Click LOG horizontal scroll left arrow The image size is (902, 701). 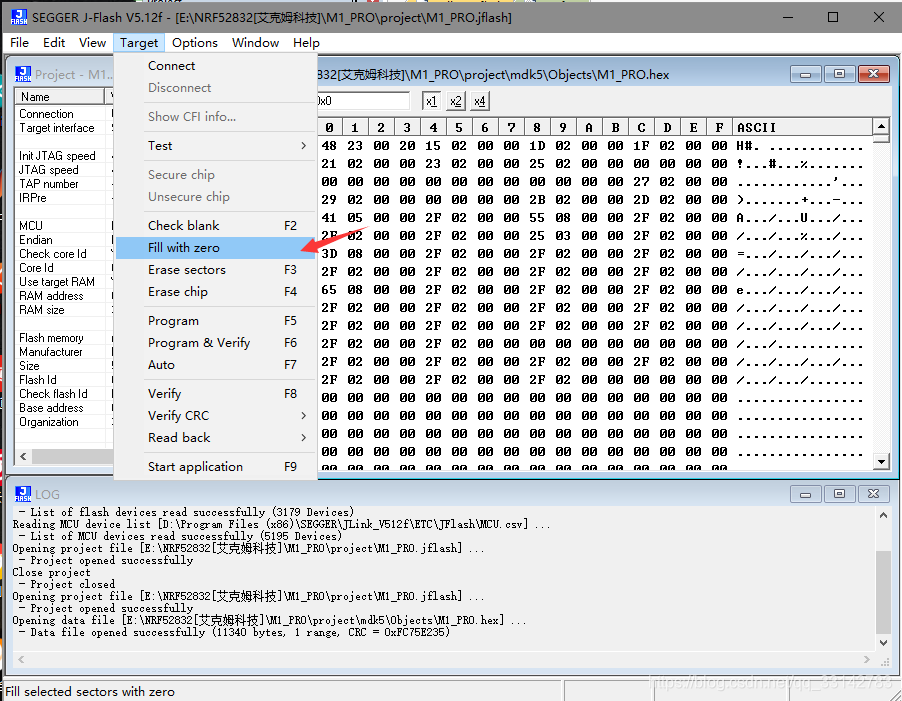(x=21, y=660)
